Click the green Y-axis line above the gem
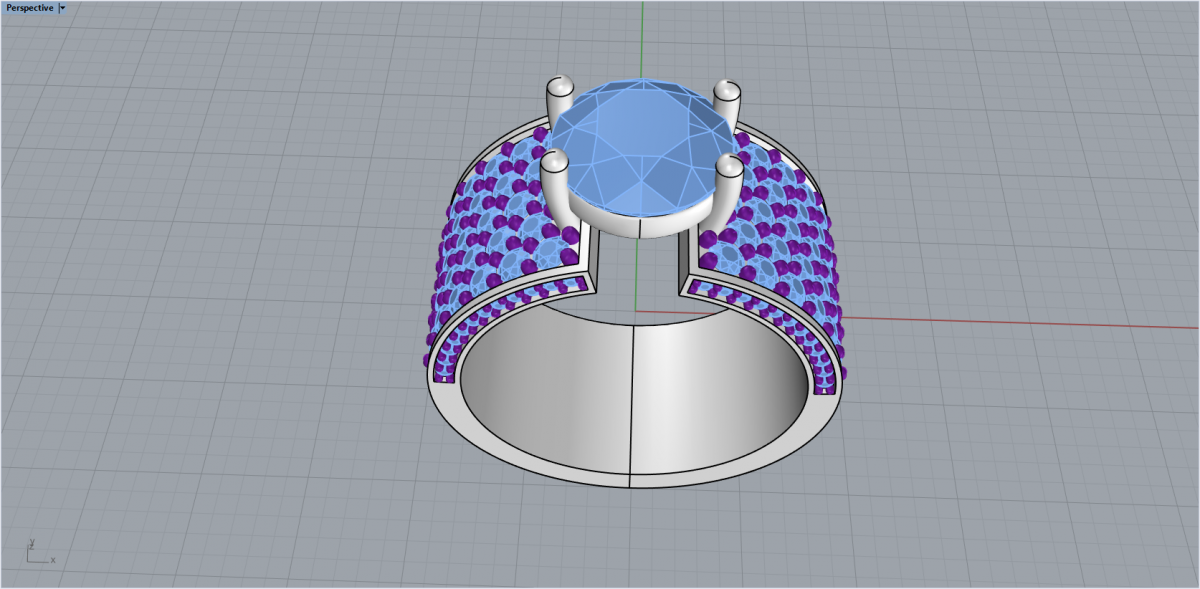The height and width of the screenshot is (589, 1200). [x=642, y=40]
